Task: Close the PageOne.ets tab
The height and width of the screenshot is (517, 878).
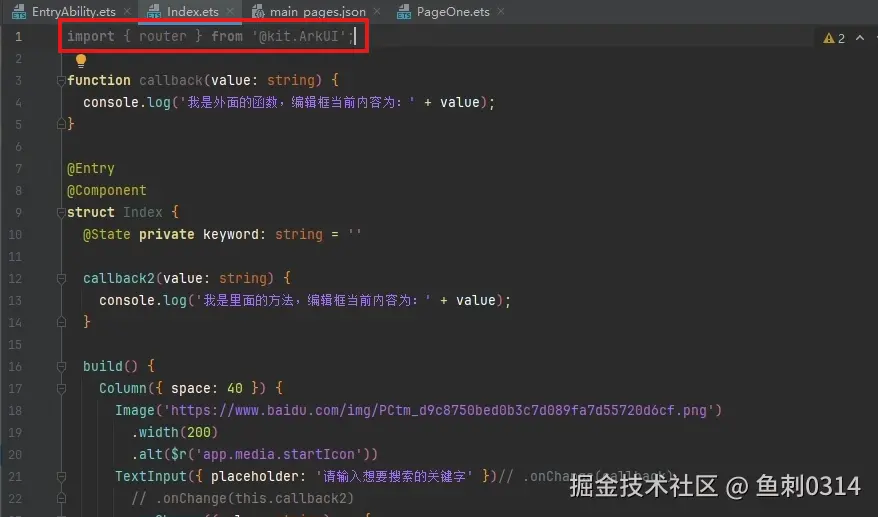Action: coord(501,11)
